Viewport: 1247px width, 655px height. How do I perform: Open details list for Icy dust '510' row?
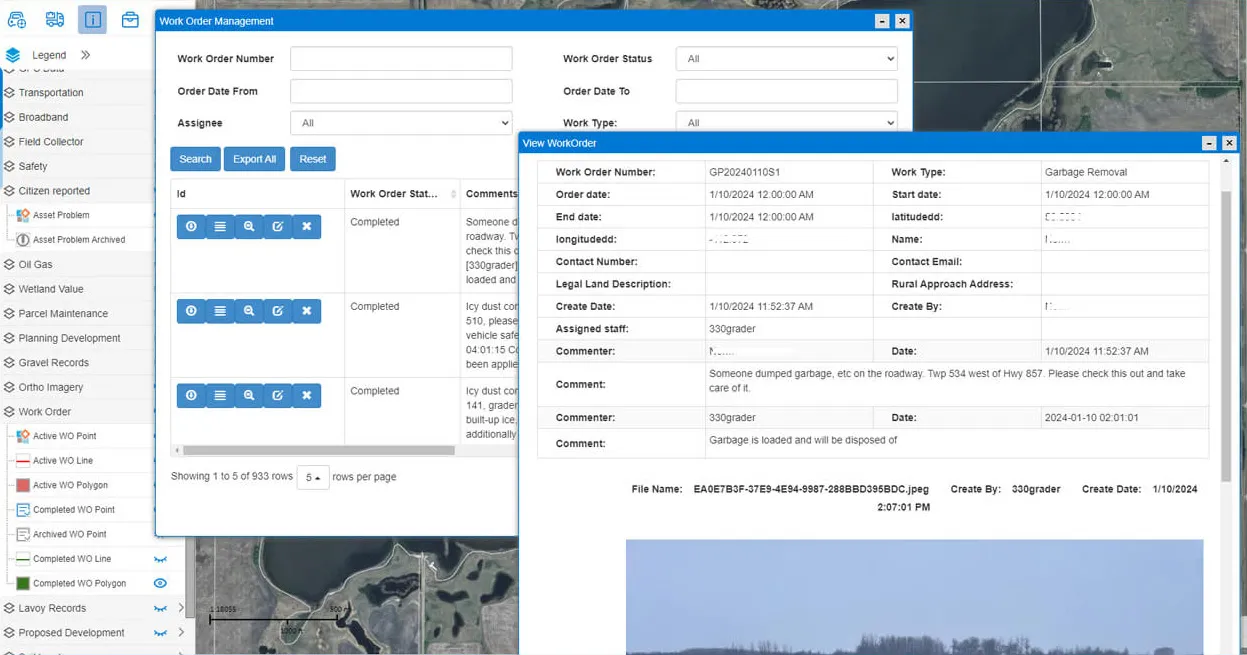[220, 311]
